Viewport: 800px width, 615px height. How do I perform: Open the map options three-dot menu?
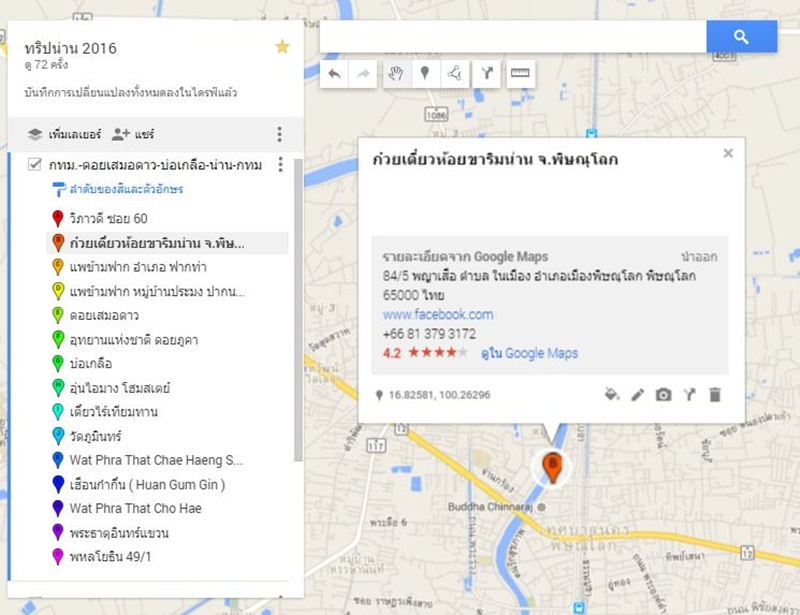pyautogui.click(x=279, y=134)
